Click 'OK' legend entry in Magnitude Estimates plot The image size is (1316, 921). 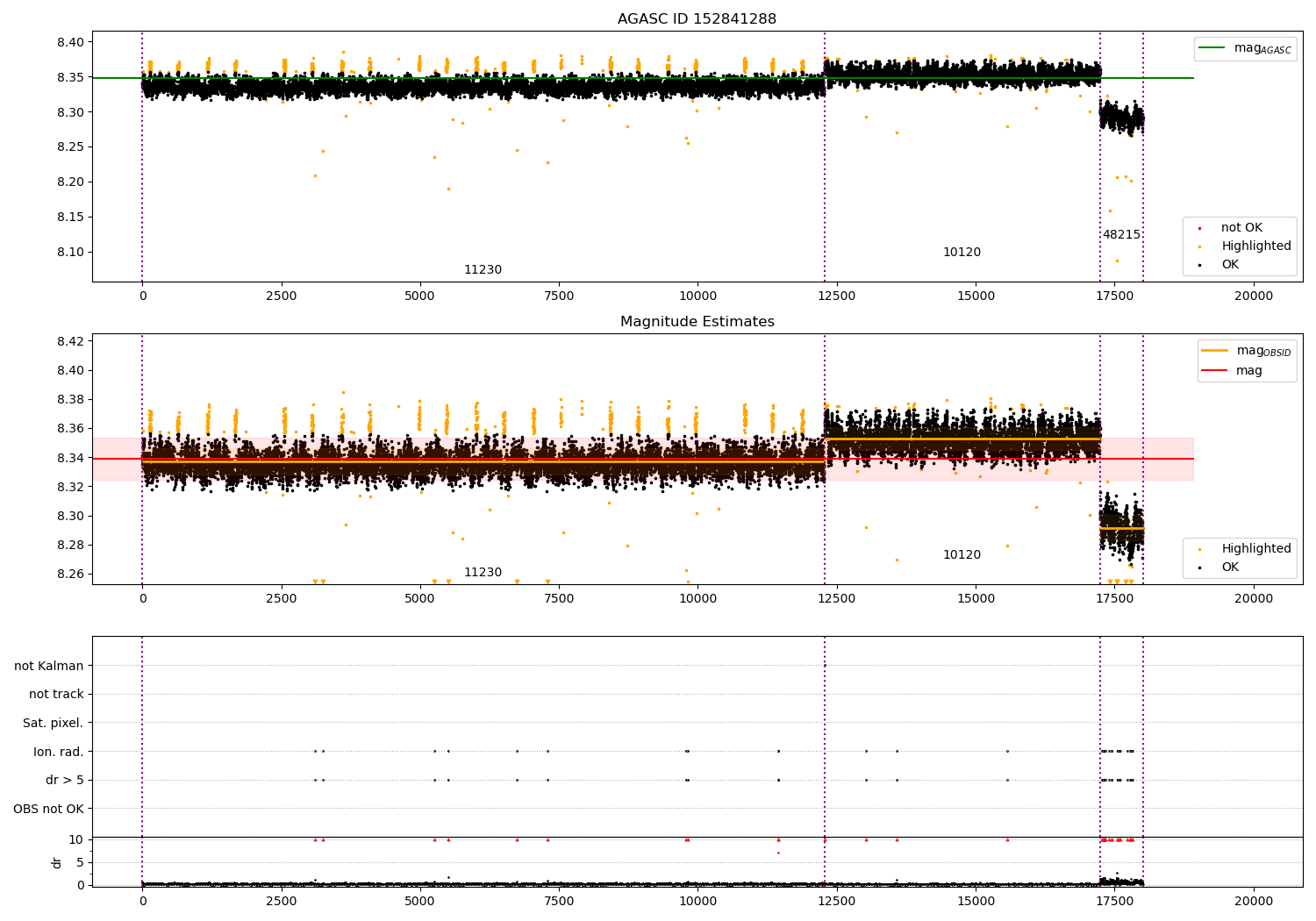[1230, 568]
